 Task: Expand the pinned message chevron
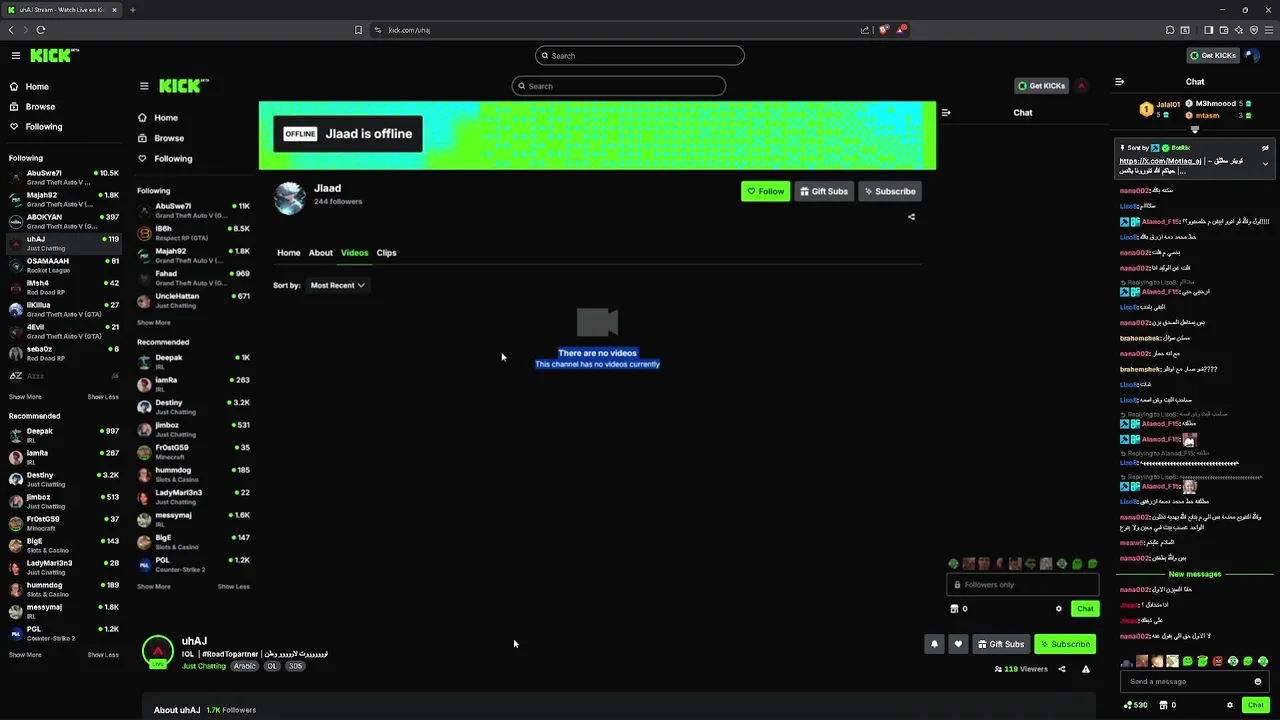(1265, 164)
